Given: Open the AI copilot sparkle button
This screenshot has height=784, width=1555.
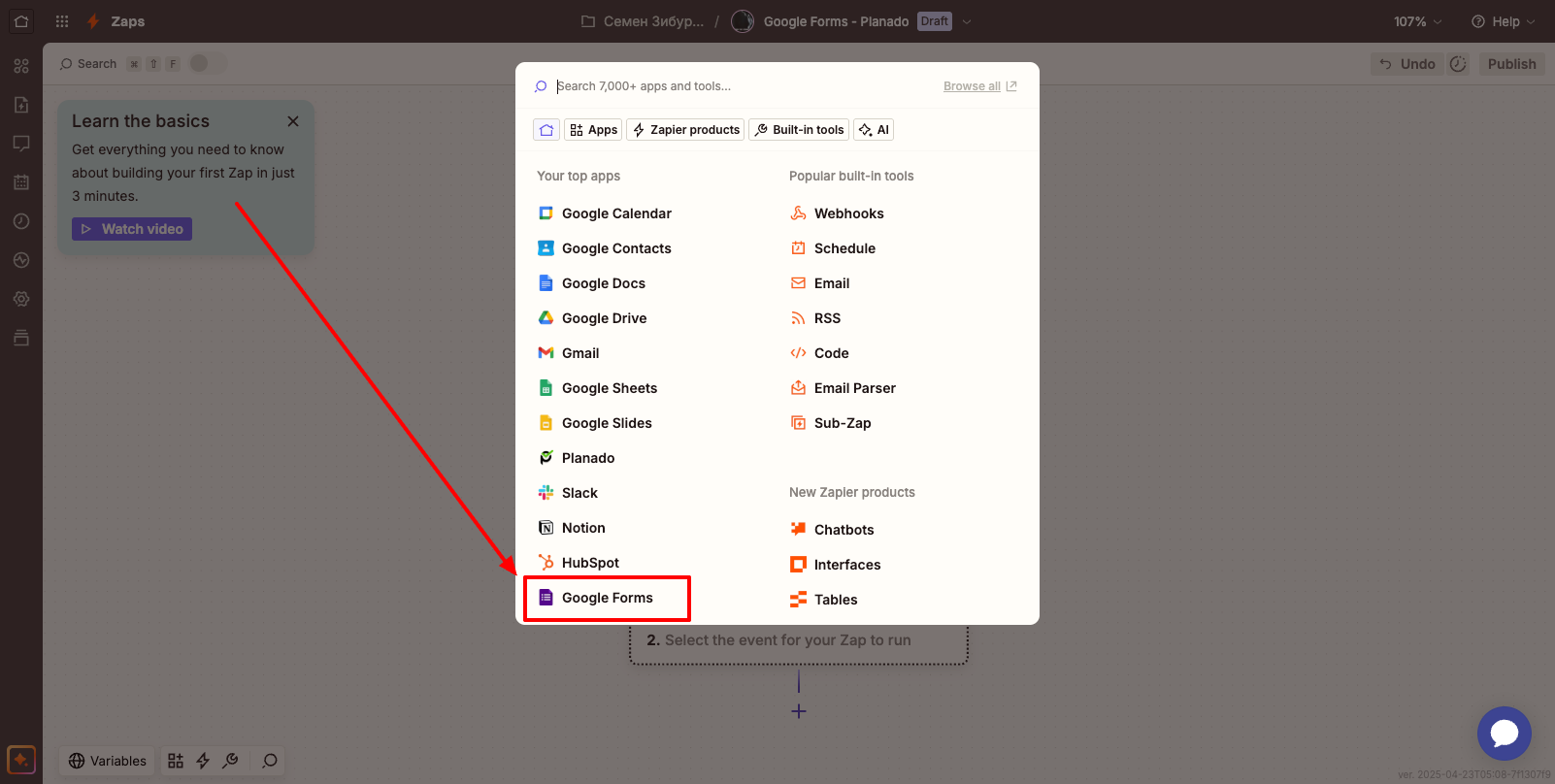Looking at the screenshot, I should (x=21, y=760).
